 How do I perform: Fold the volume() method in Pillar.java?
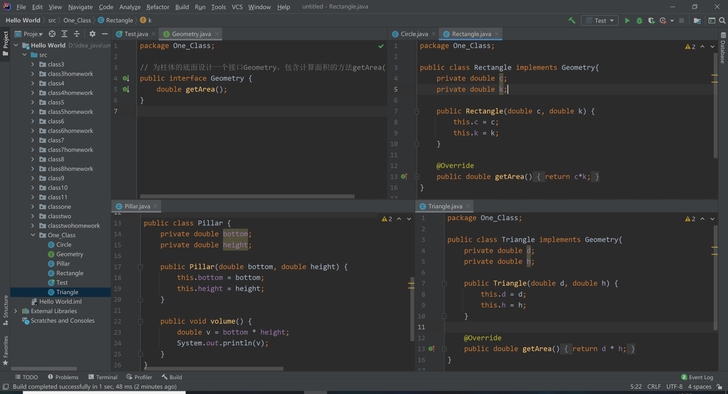(x=140, y=321)
